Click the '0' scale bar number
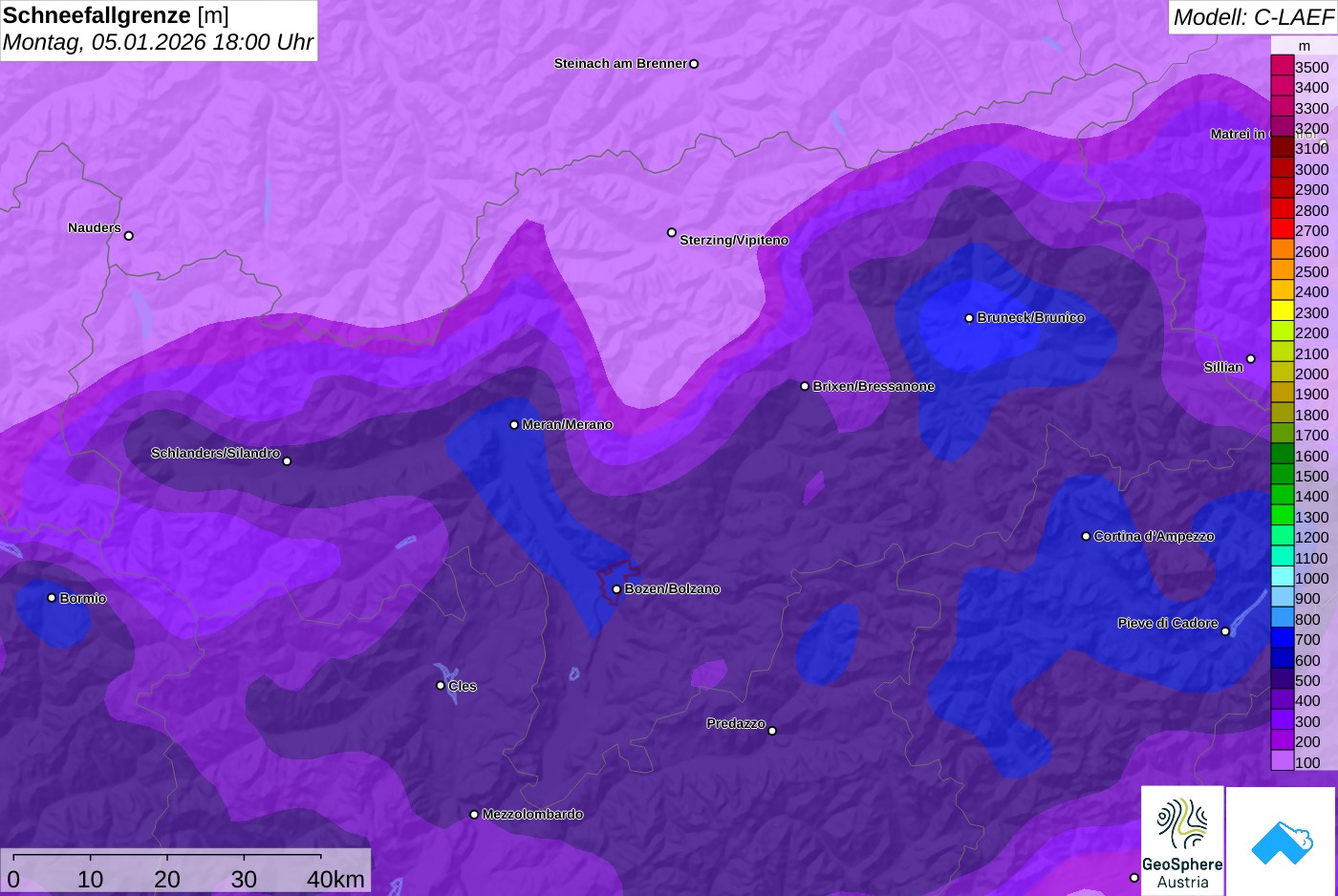This screenshot has width=1338, height=896. pyautogui.click(x=13, y=879)
